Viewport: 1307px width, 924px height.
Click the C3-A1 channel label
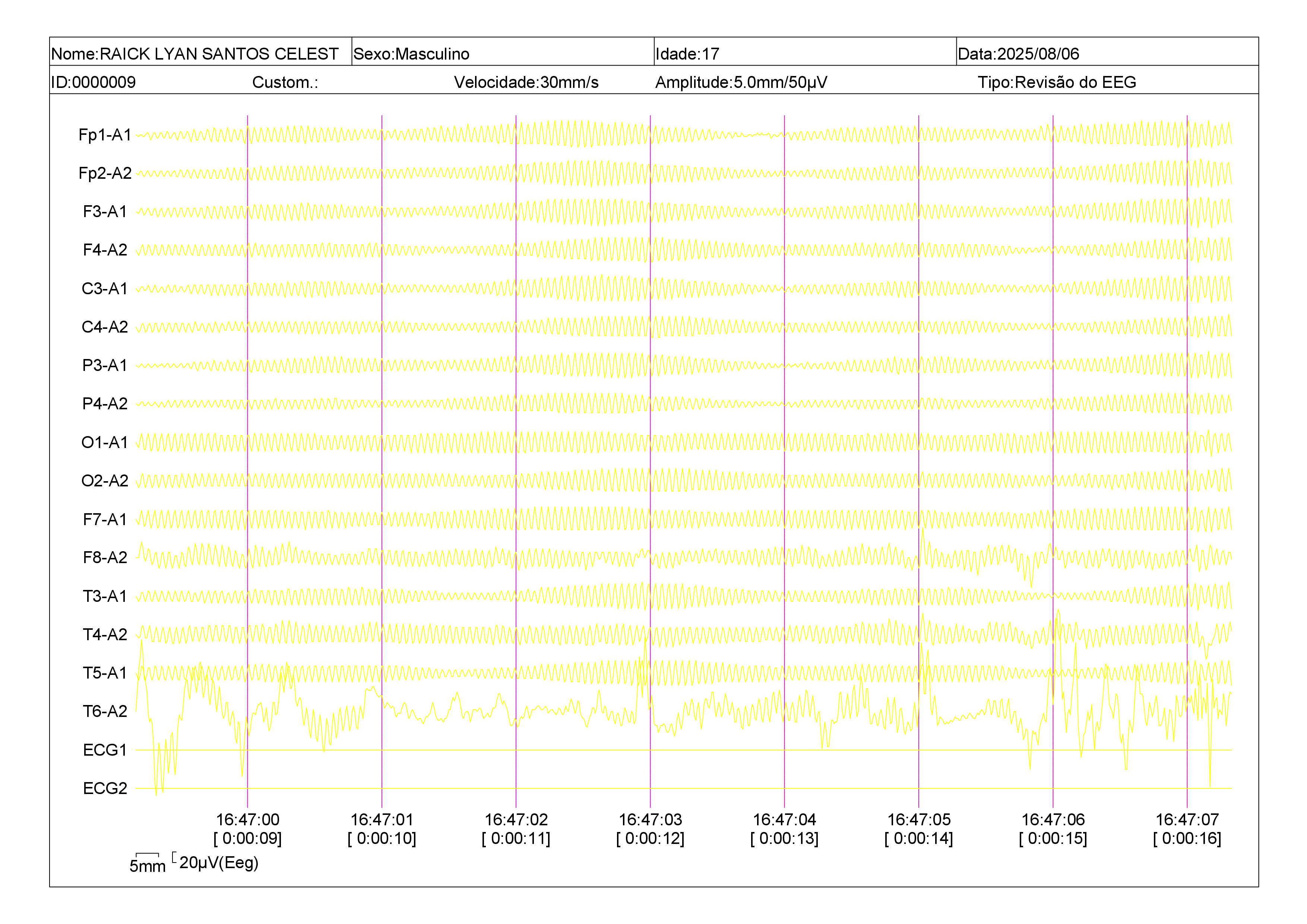coord(105,289)
